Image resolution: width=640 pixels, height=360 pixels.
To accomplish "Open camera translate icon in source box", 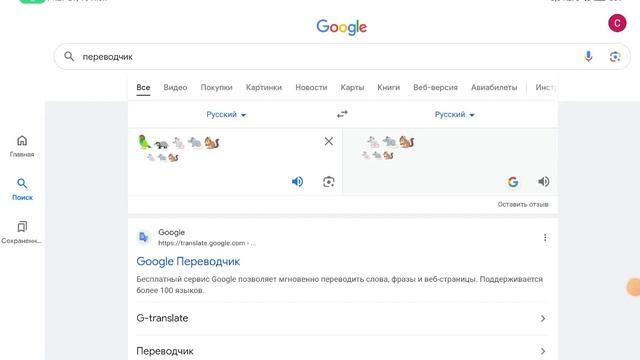I will 329,182.
